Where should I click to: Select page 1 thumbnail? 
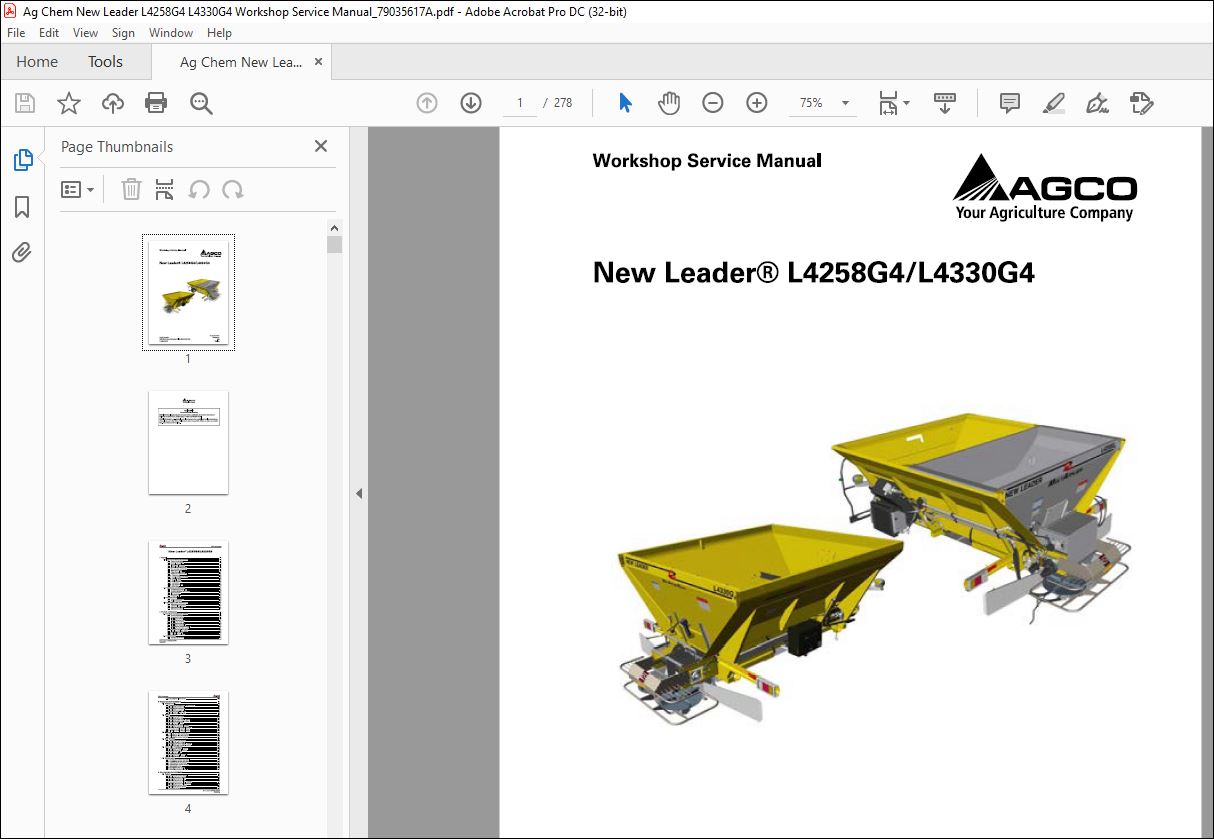188,292
